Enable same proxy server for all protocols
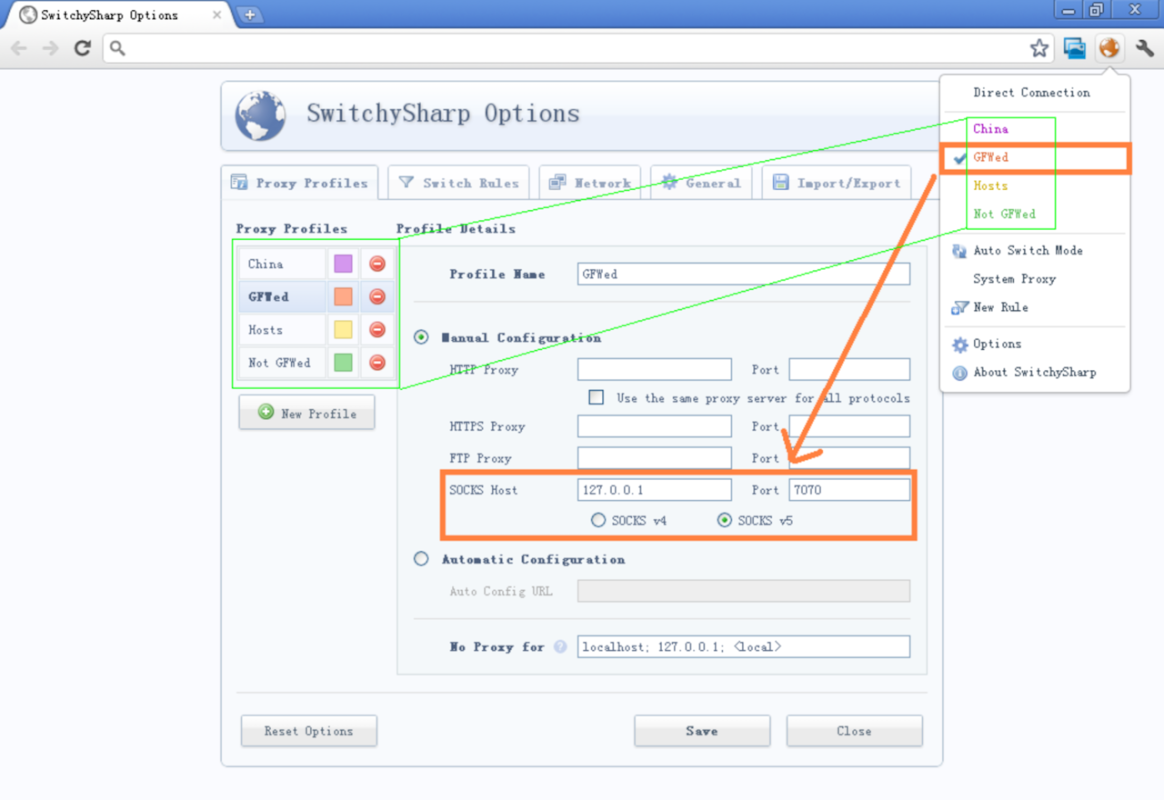This screenshot has width=1164, height=800. click(x=596, y=397)
